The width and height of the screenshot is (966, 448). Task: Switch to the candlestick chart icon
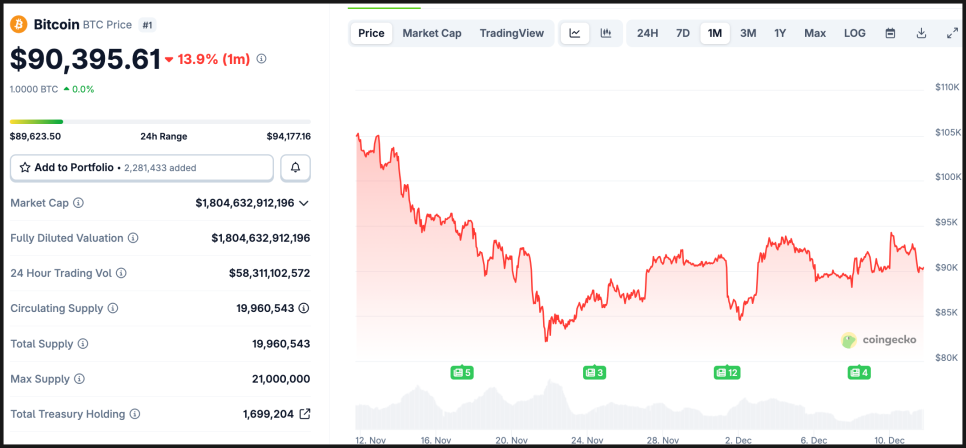tap(605, 33)
